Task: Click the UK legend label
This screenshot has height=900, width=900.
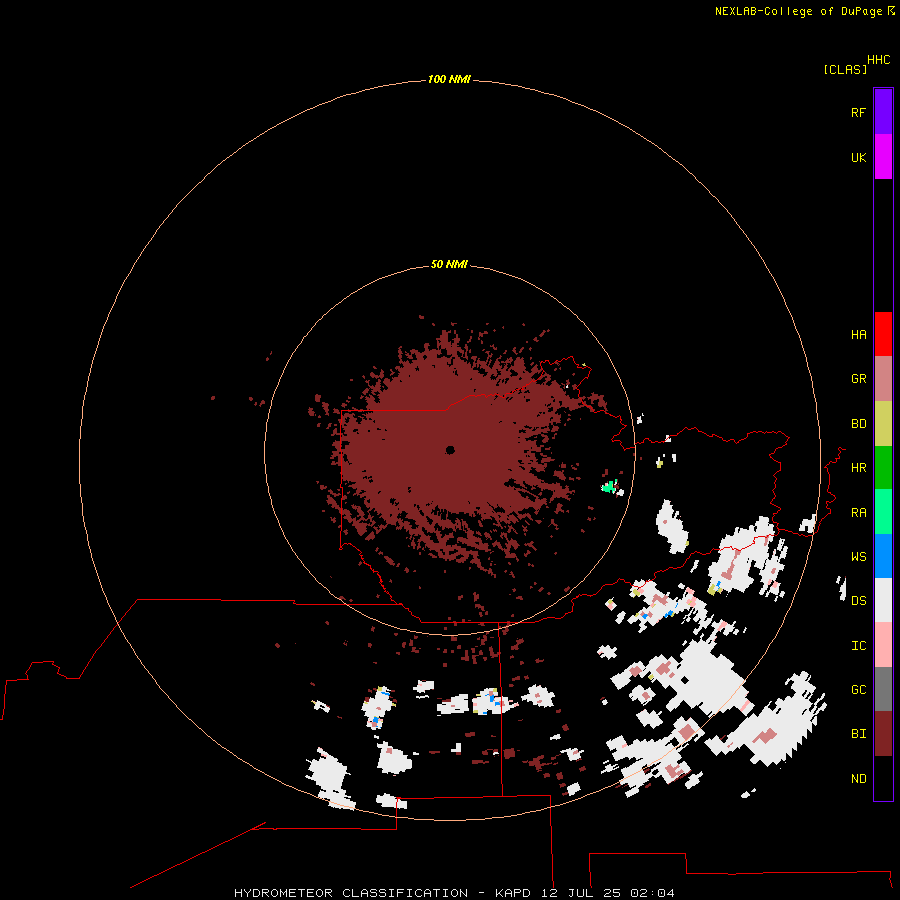Action: 858,157
